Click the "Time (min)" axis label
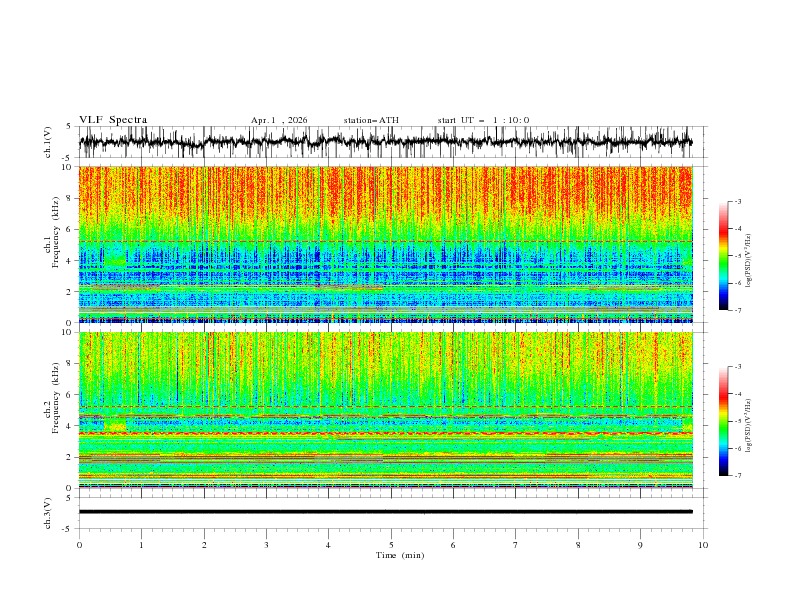Viewport: 792px width, 612px height. point(400,555)
